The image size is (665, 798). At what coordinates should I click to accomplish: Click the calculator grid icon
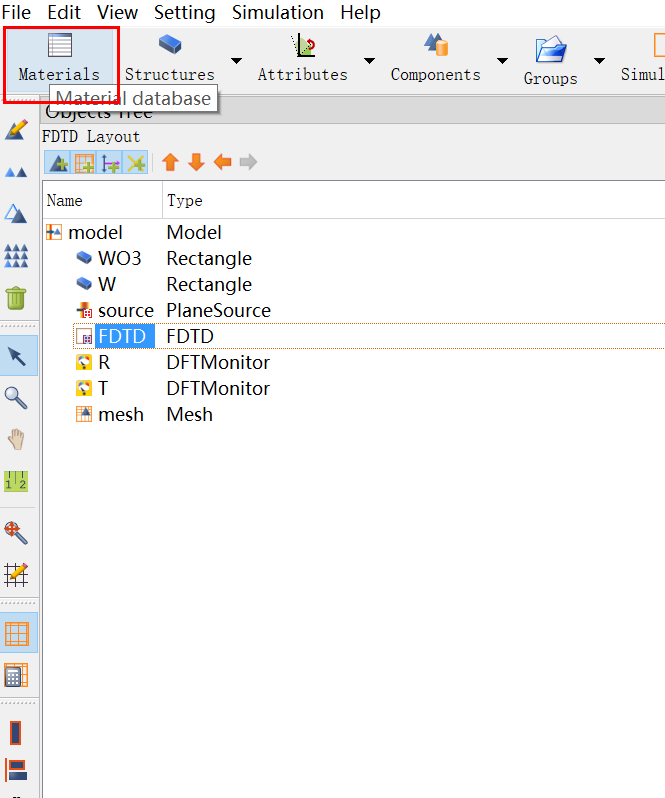(x=17, y=675)
